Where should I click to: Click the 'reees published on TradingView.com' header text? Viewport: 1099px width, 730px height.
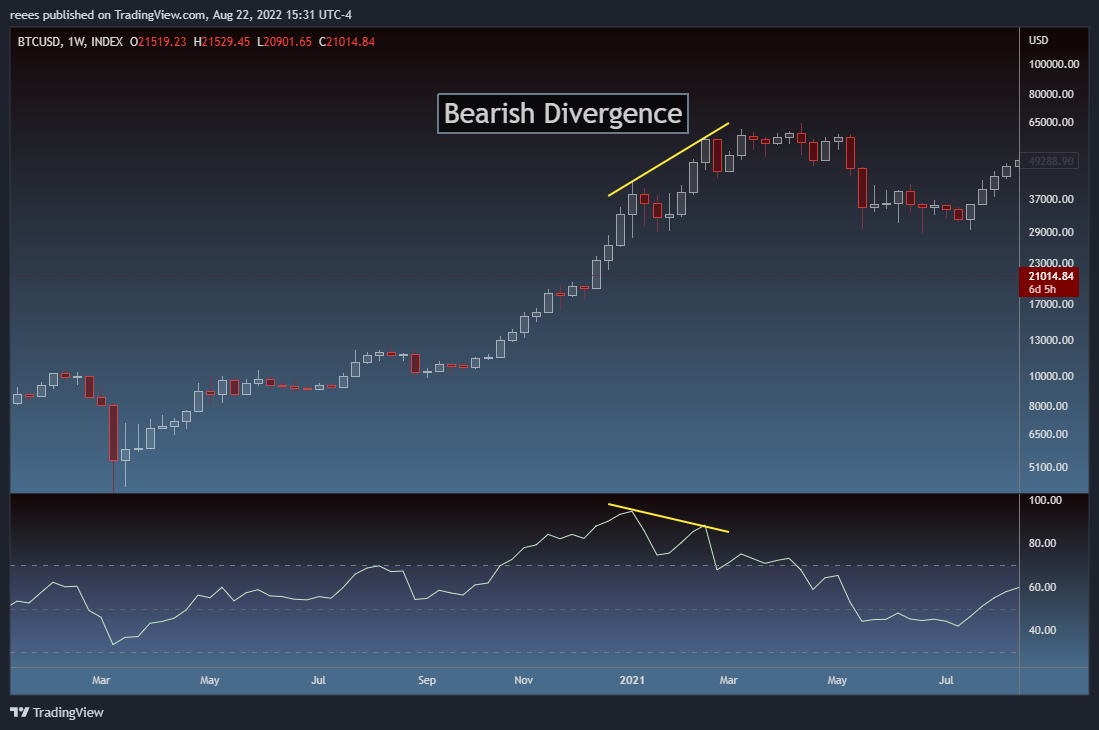107,15
